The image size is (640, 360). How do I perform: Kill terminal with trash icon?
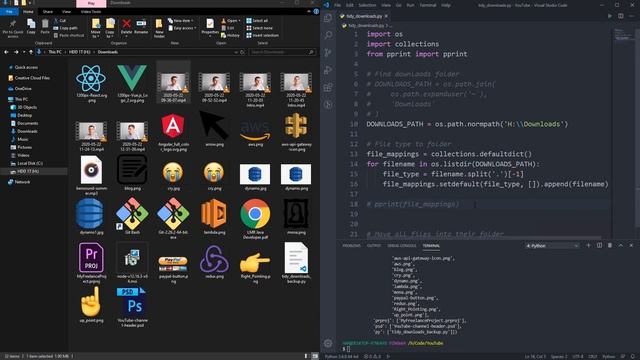click(610, 245)
